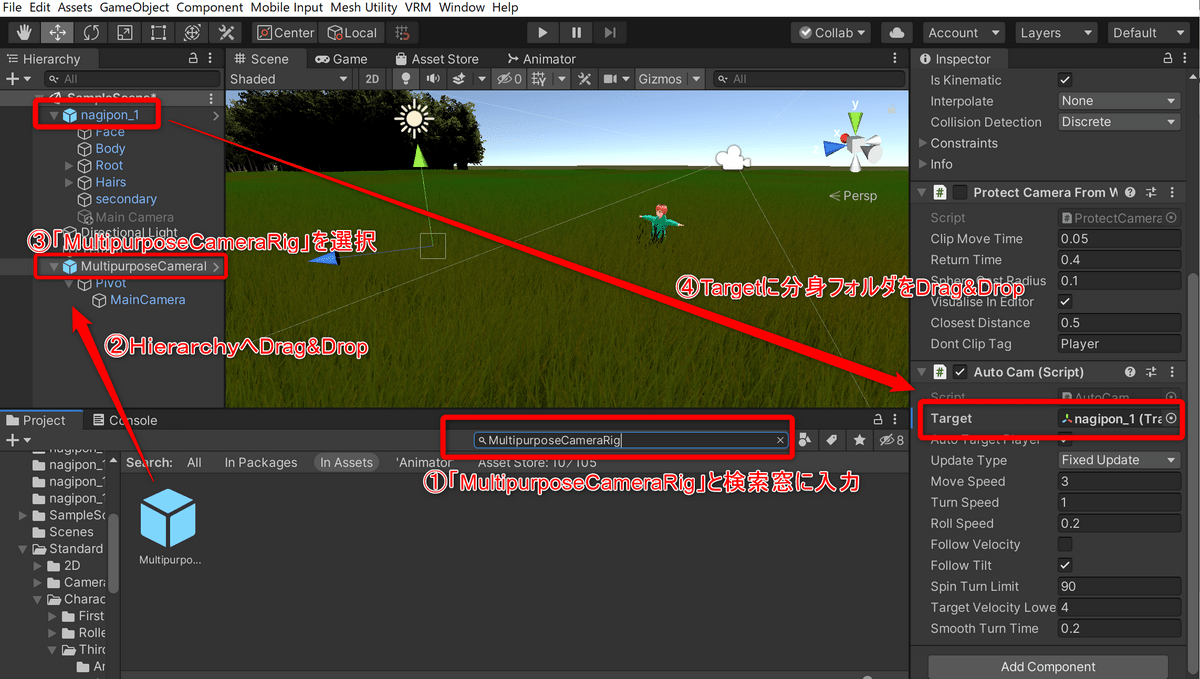Screen dimensions: 1200x679
Task: Click the Play button
Action: click(542, 33)
